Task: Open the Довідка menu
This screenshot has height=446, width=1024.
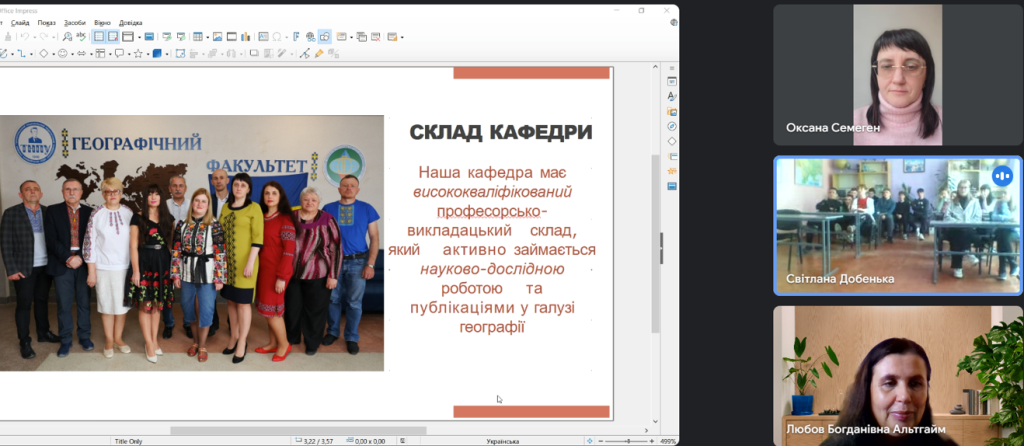Action: click(x=131, y=23)
